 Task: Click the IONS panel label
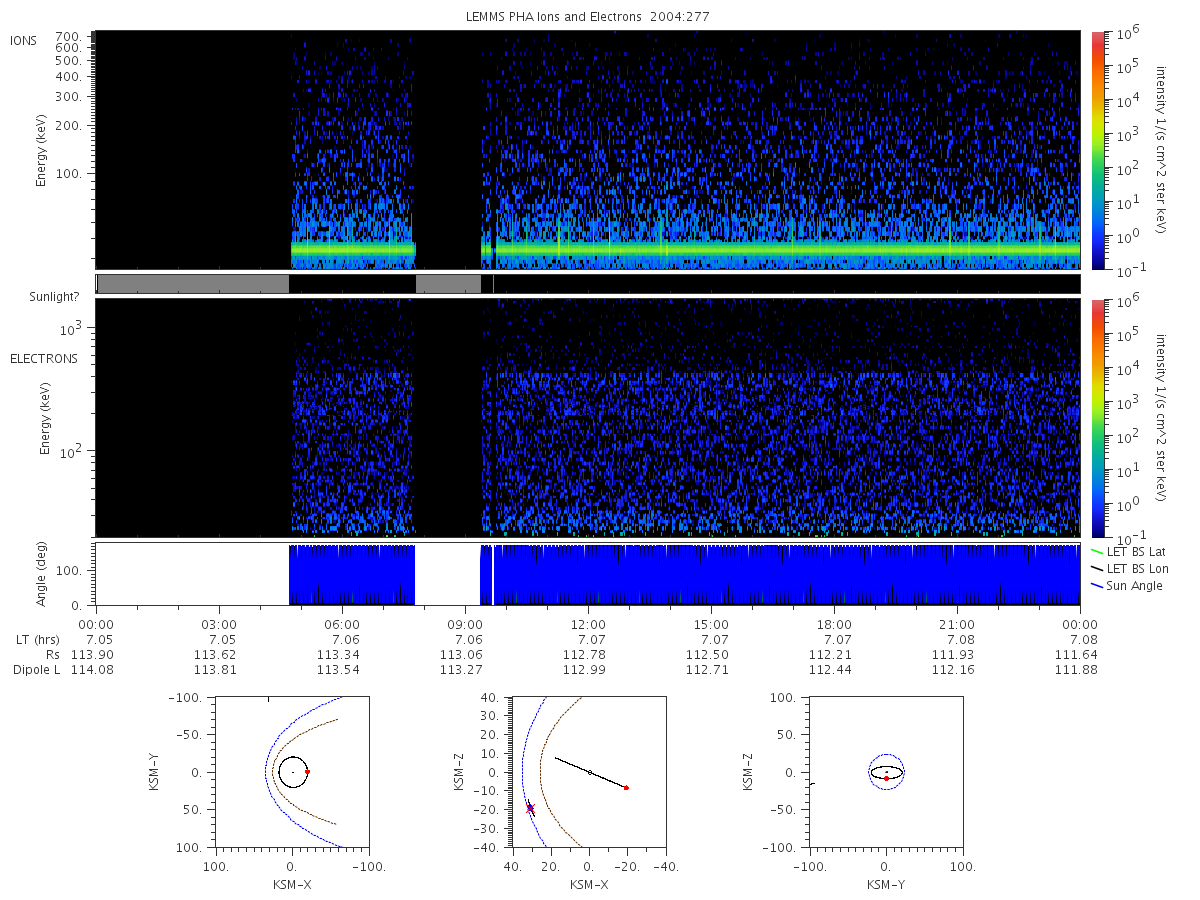click(x=25, y=40)
